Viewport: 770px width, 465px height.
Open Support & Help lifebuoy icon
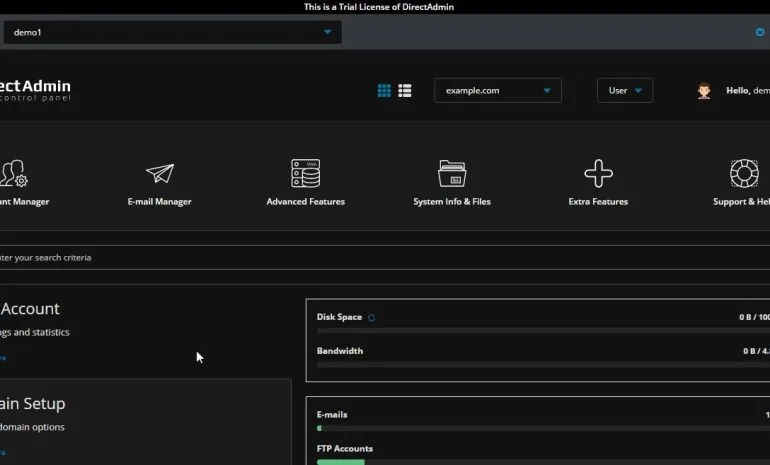[744, 173]
